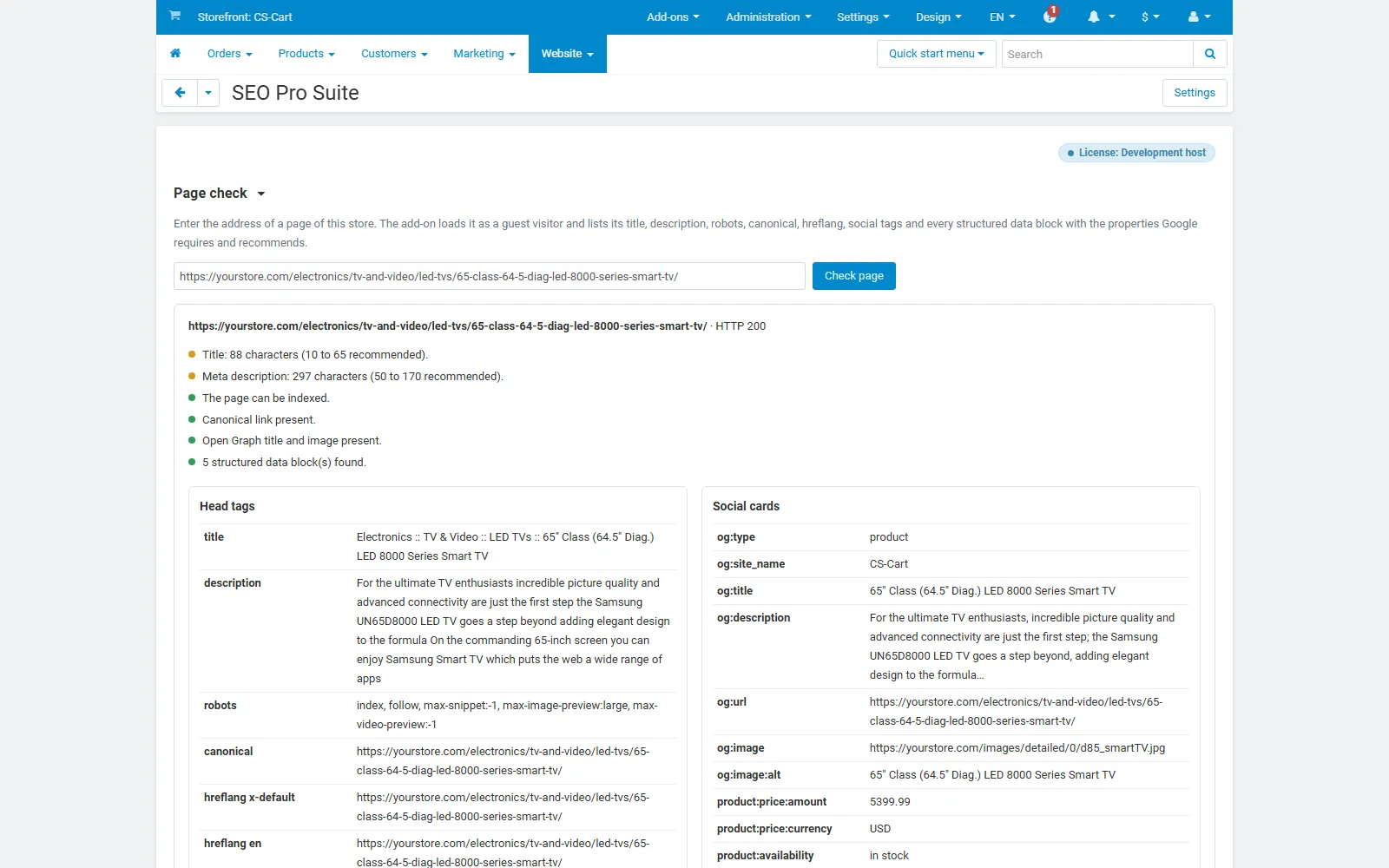Screen dimensions: 1389x868
Task: Open the Add-ons dropdown
Action: (x=673, y=16)
